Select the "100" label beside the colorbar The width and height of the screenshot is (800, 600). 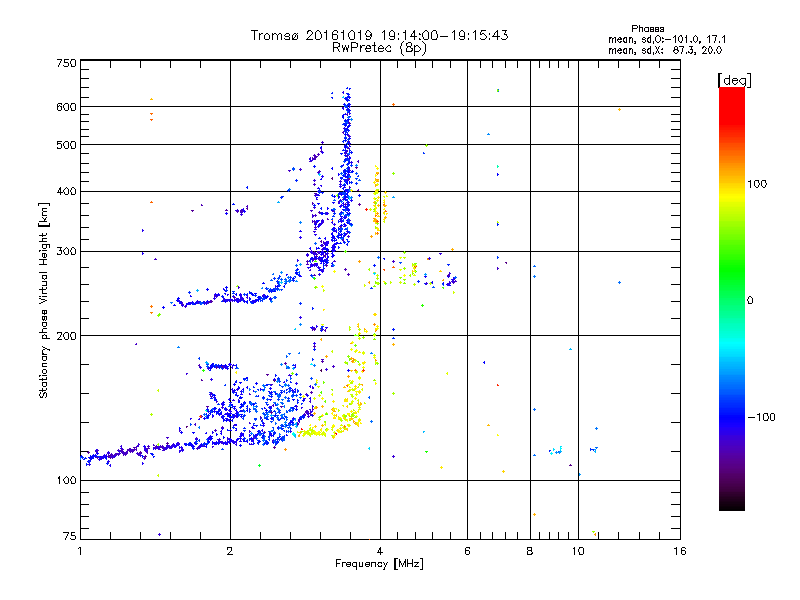(757, 184)
